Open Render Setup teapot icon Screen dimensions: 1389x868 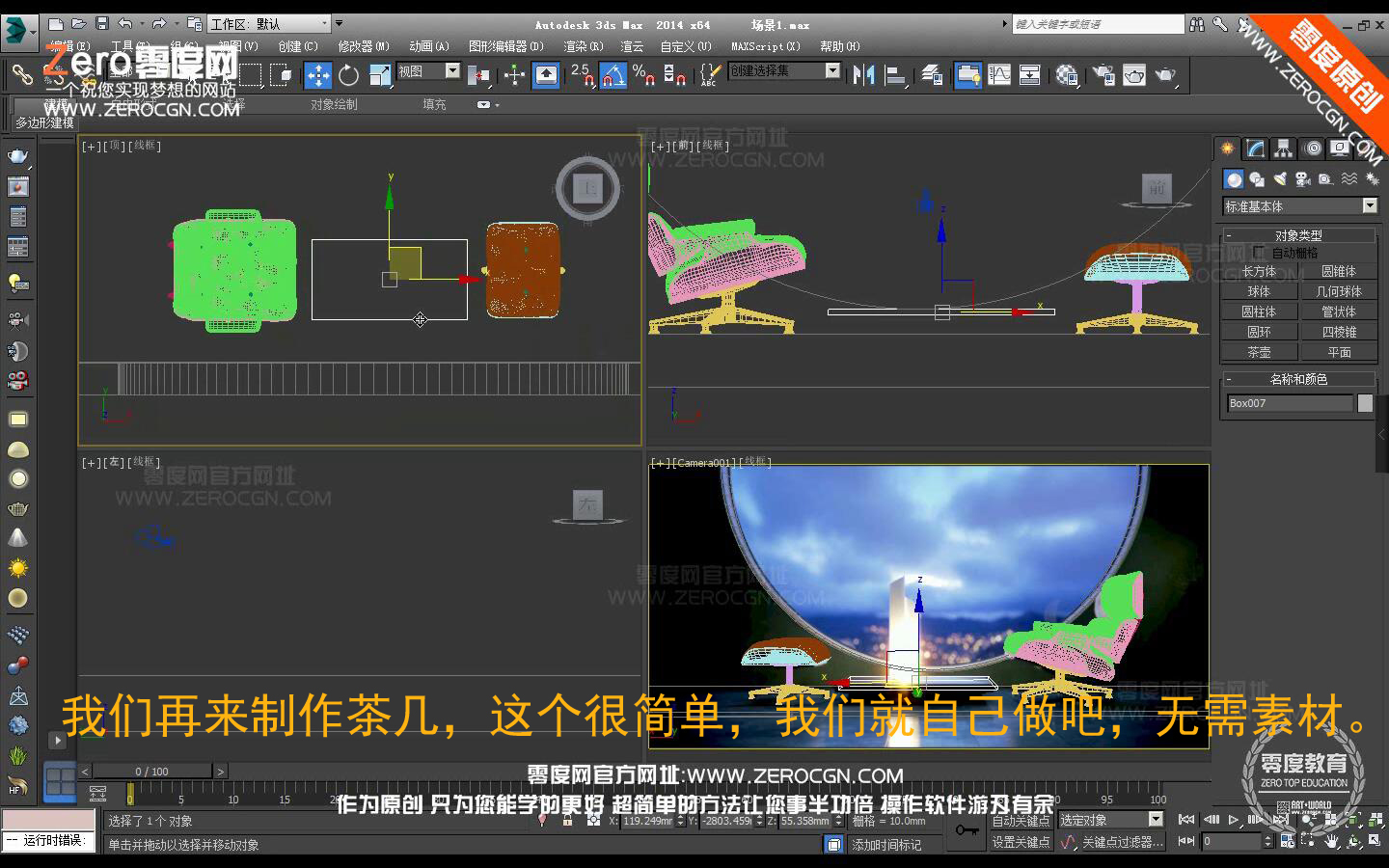[x=1103, y=74]
